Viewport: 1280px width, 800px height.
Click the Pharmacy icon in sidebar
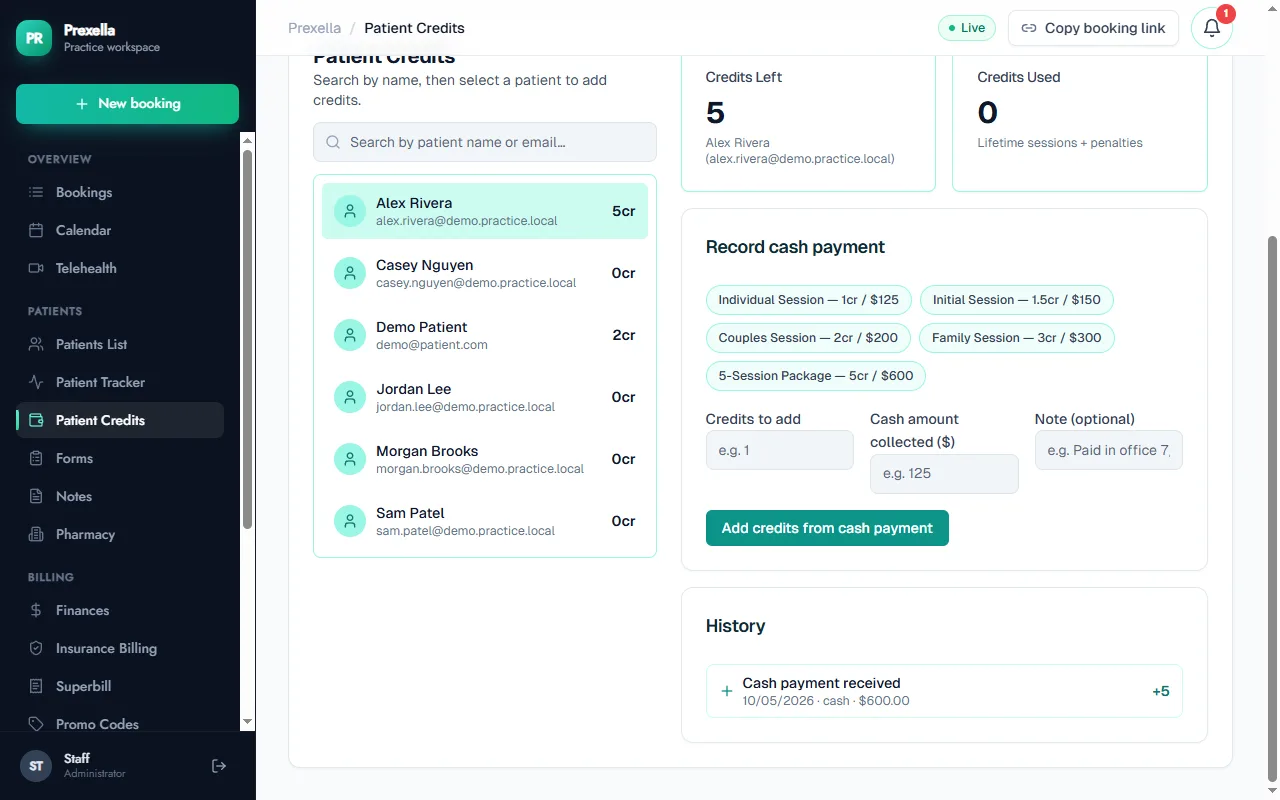coord(36,534)
